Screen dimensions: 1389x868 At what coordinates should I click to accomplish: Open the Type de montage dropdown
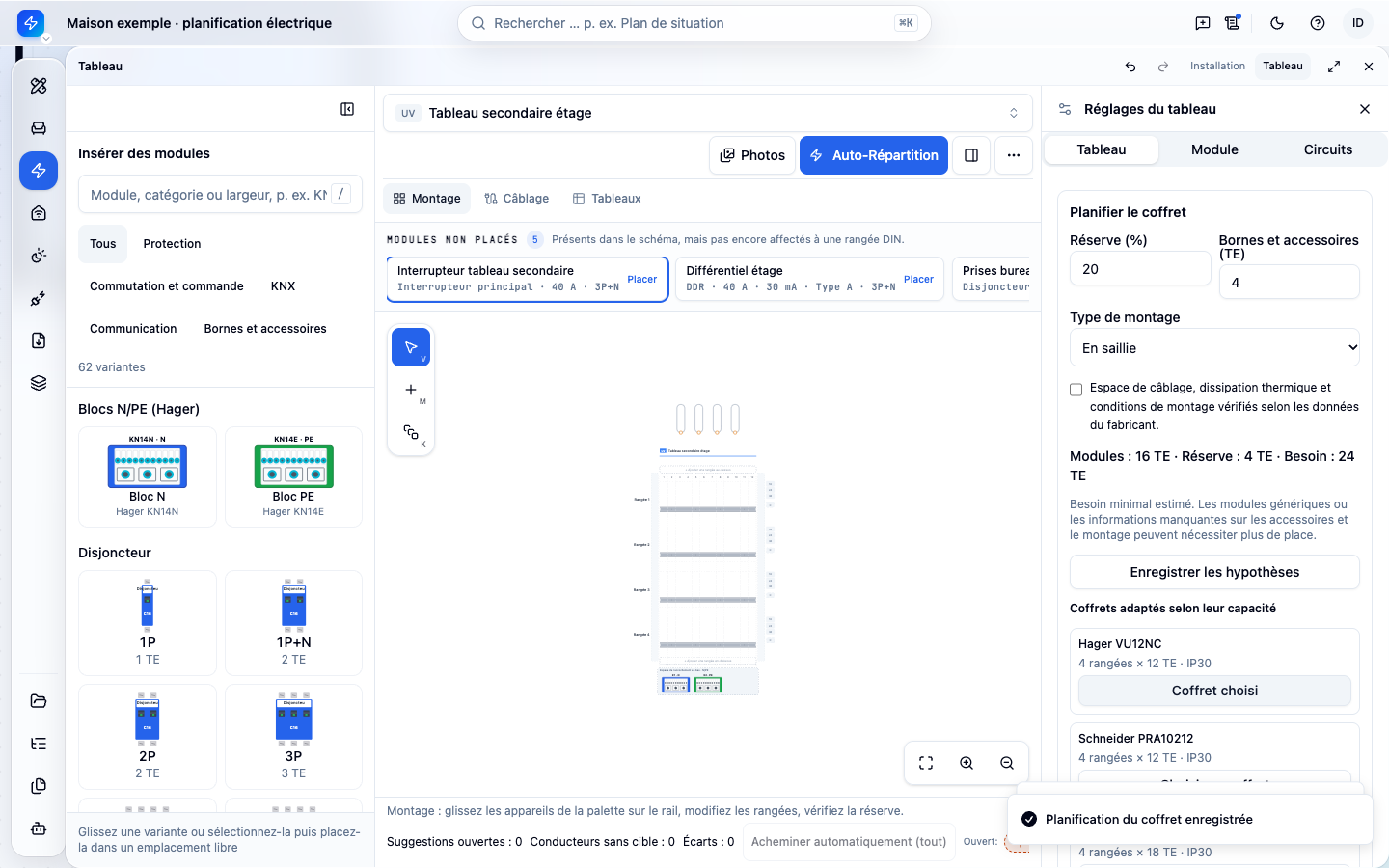(1215, 348)
